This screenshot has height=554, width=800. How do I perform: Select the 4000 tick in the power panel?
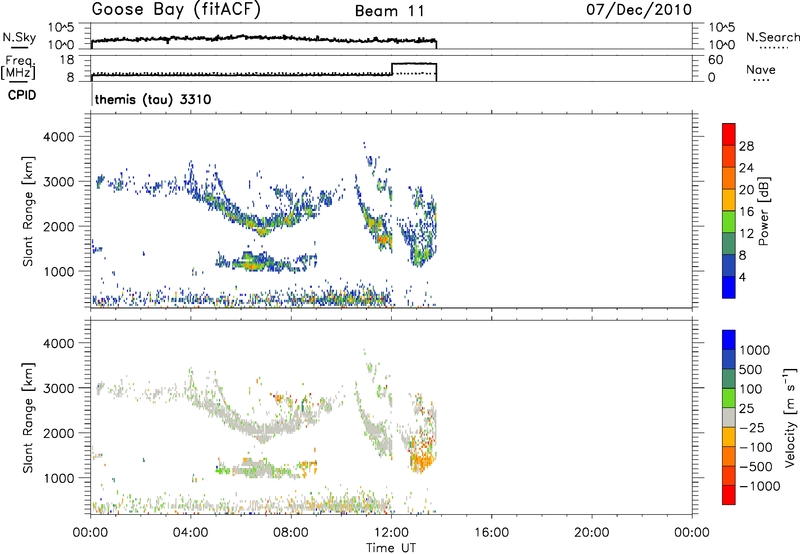point(61,137)
